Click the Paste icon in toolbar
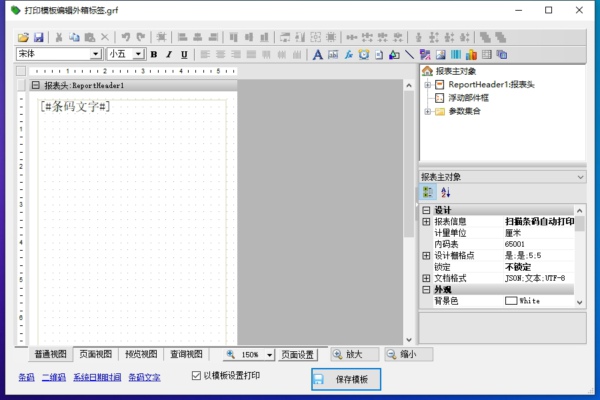600x400 pixels. point(90,38)
